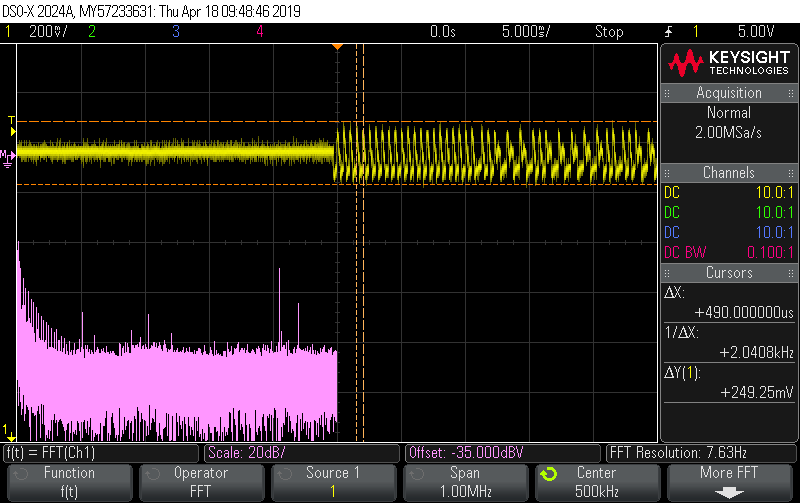Click the f(t) = FFT(Ch1) field
This screenshot has width=800, height=503.
[x=101, y=453]
